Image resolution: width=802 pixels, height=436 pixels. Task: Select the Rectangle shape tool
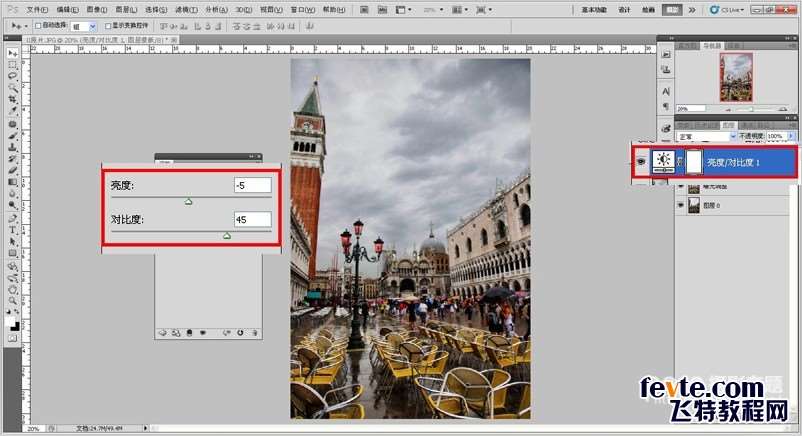coord(12,253)
